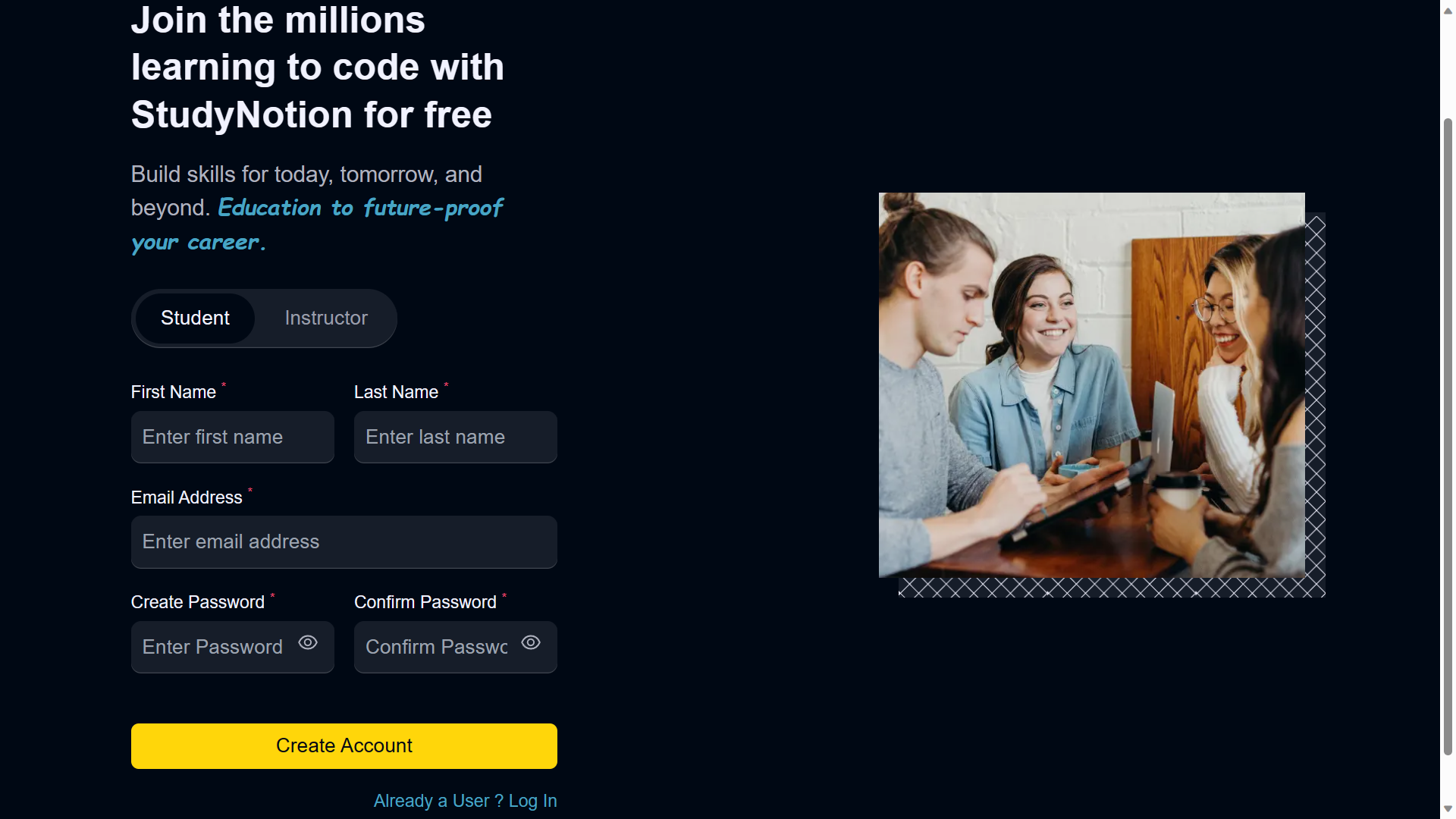Screen dimensions: 1456x819
Task: Click the vertical scrollbar thumb
Action: (x=1448, y=437)
